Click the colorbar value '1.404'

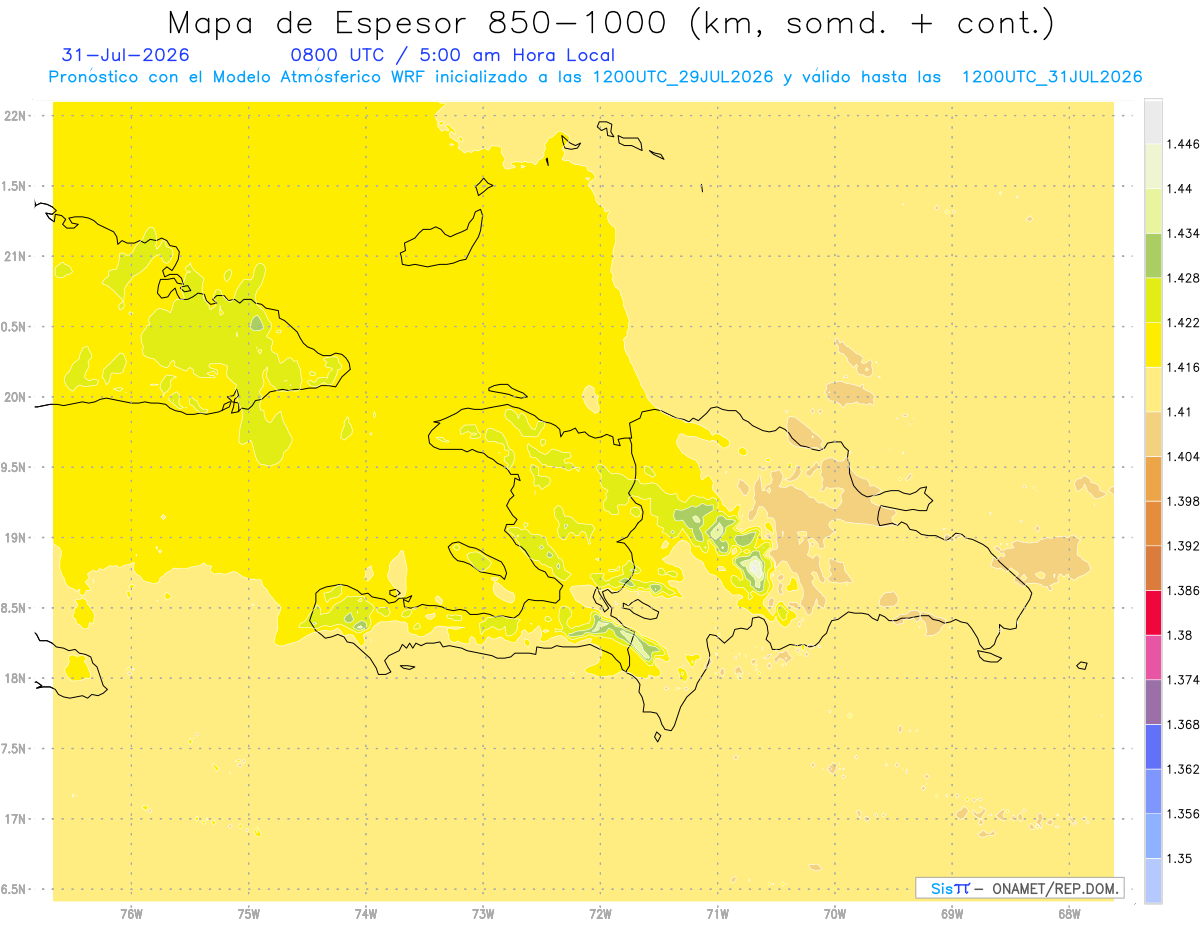pyautogui.click(x=1183, y=456)
